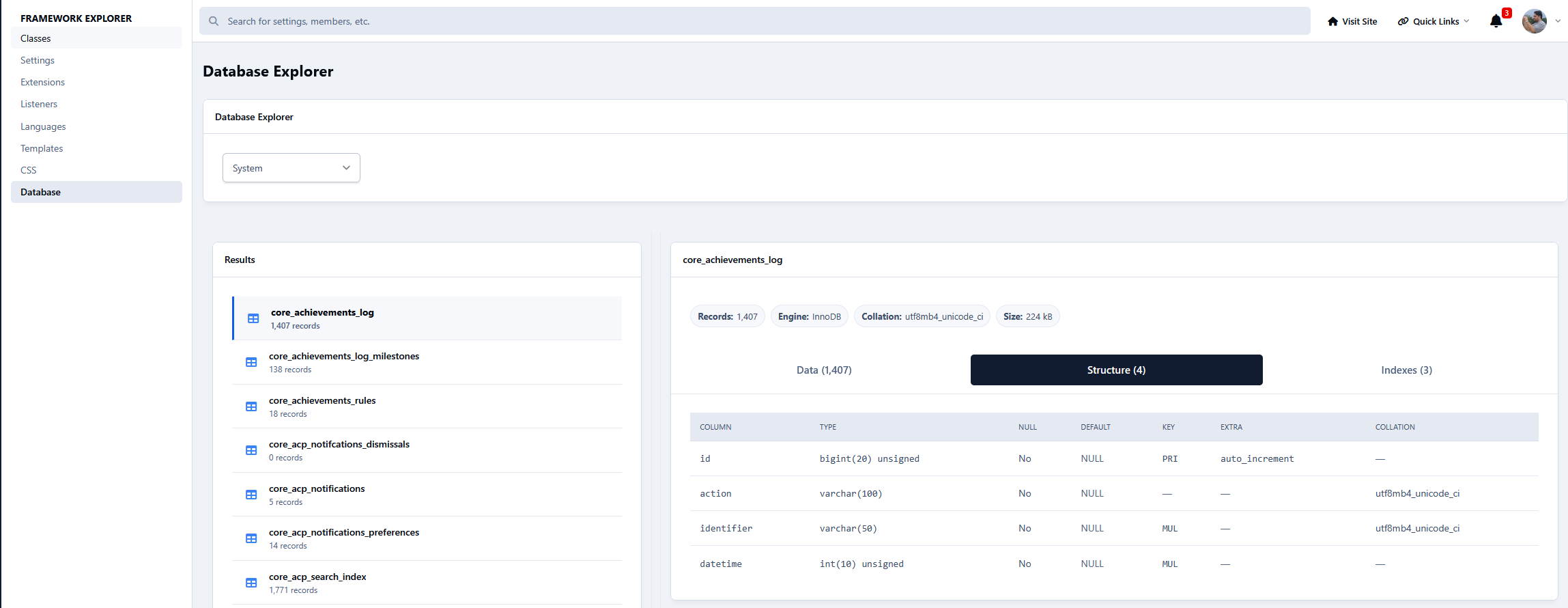Viewport: 1568px width, 608px height.
Task: Click the Records: 1,407 badge
Action: (x=728, y=316)
